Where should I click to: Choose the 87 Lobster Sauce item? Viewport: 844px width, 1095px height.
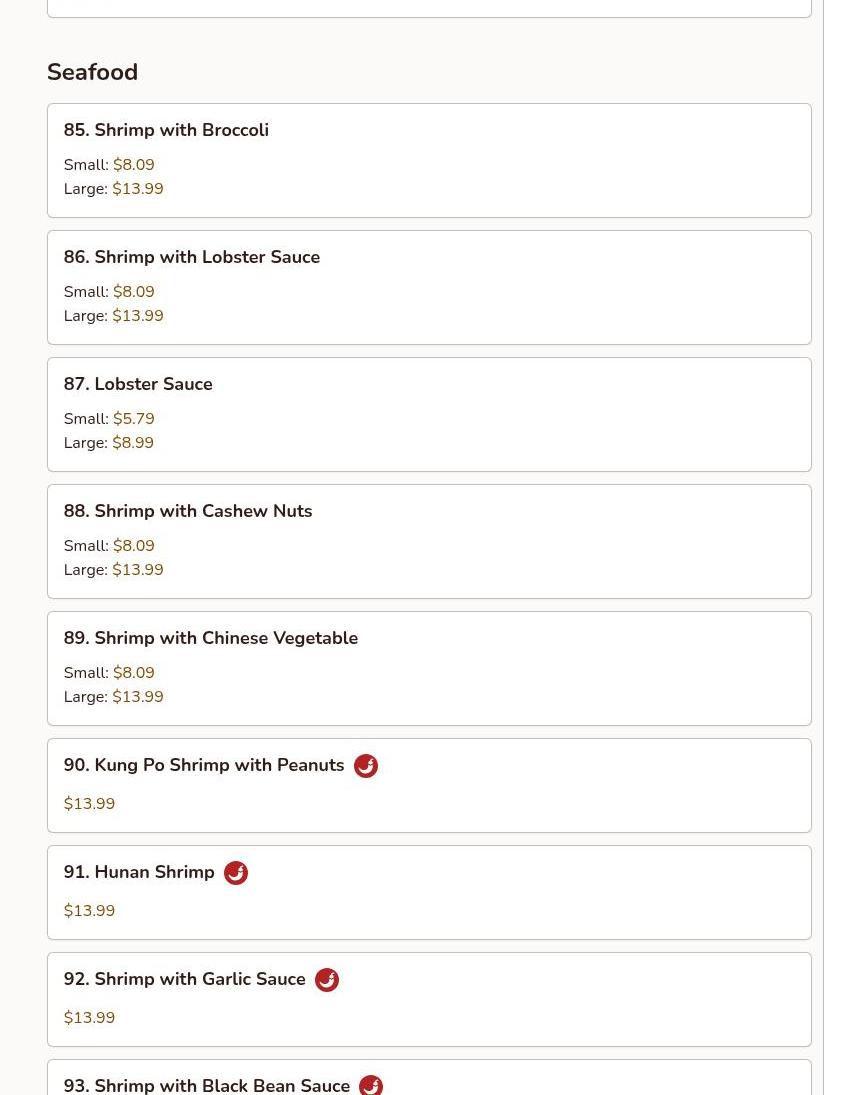pos(429,415)
